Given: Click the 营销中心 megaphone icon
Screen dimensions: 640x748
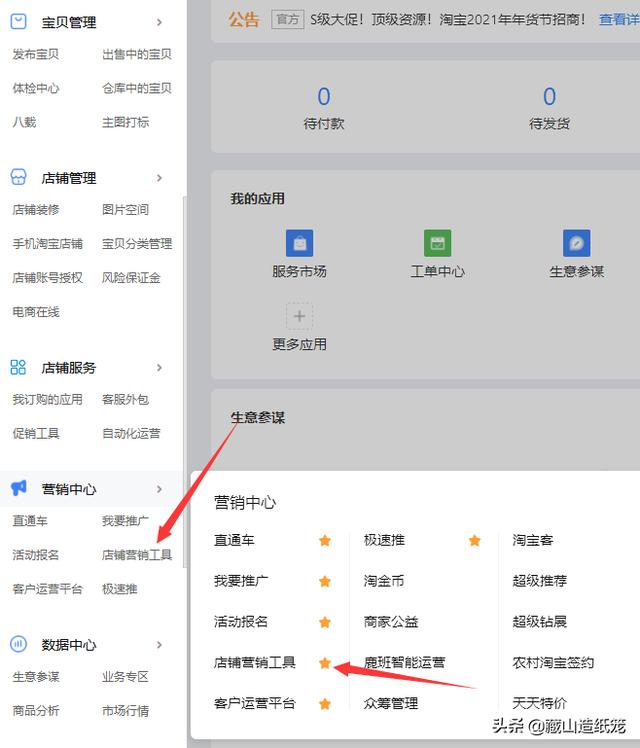Looking at the screenshot, I should pyautogui.click(x=19, y=488).
